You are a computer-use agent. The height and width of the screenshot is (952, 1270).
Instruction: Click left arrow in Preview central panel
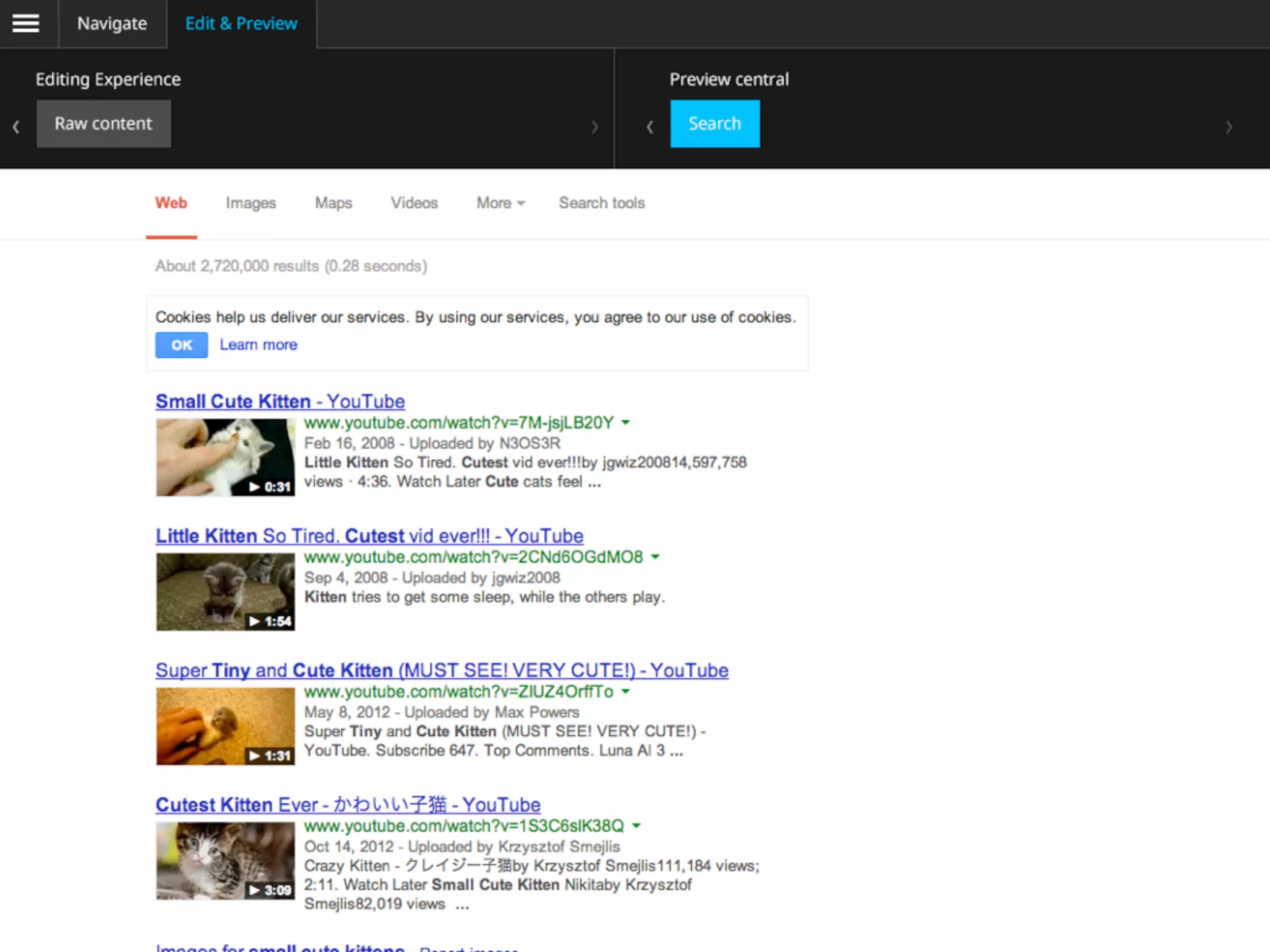[649, 127]
